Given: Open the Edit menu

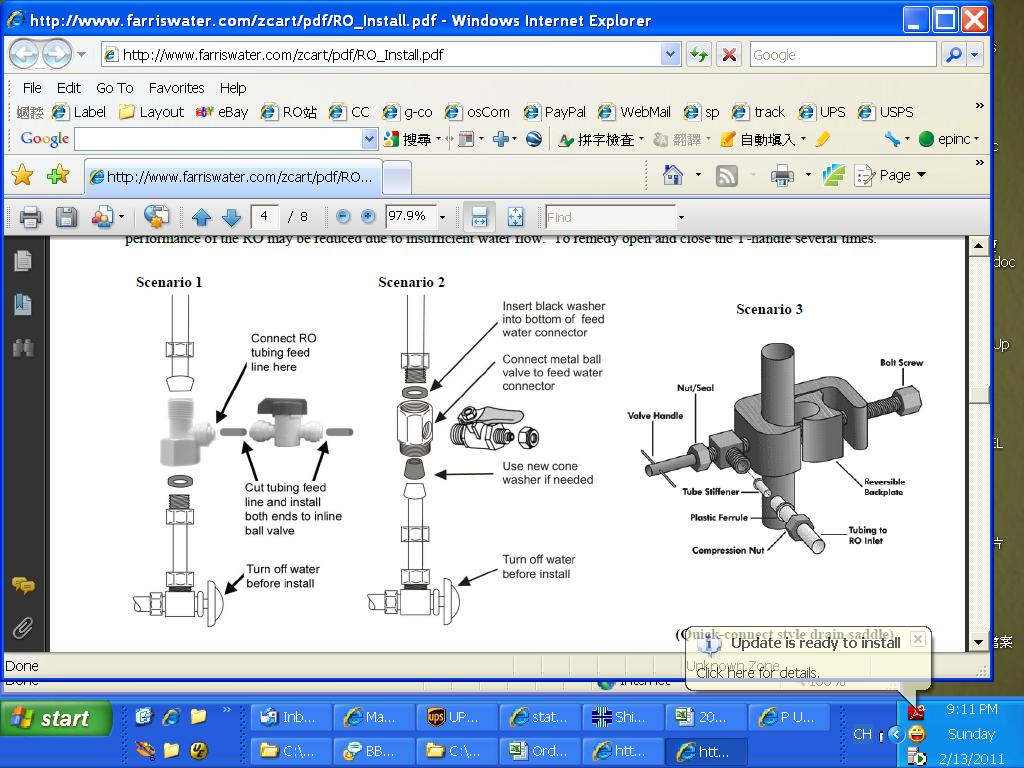Looking at the screenshot, I should 69,88.
